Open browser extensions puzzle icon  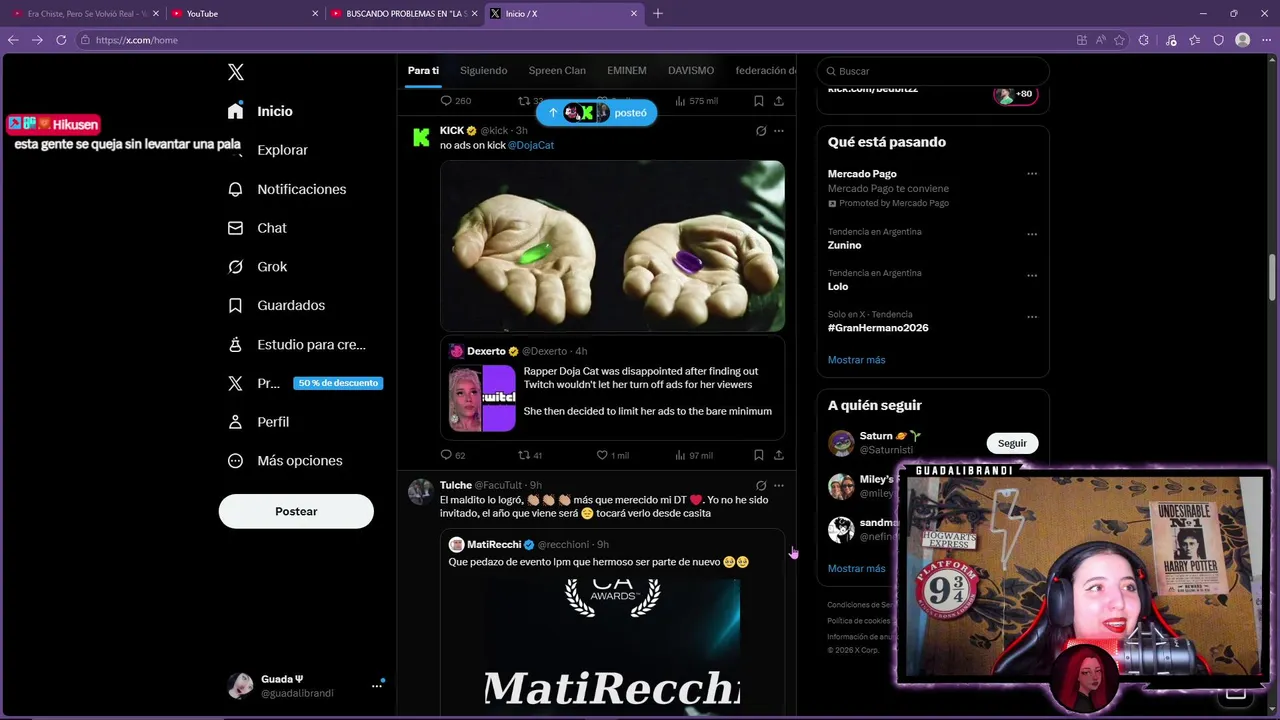(x=1143, y=40)
